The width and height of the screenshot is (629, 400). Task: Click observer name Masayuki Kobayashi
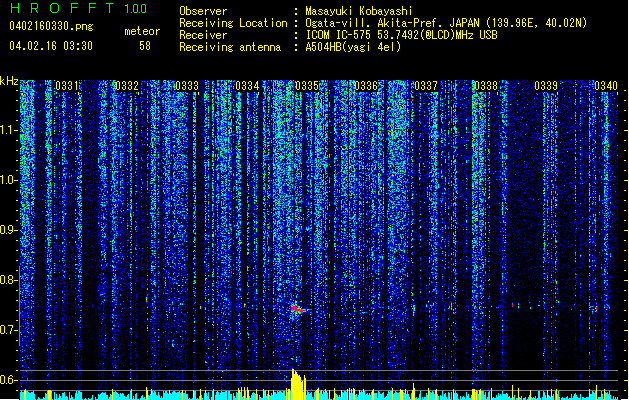[359, 11]
